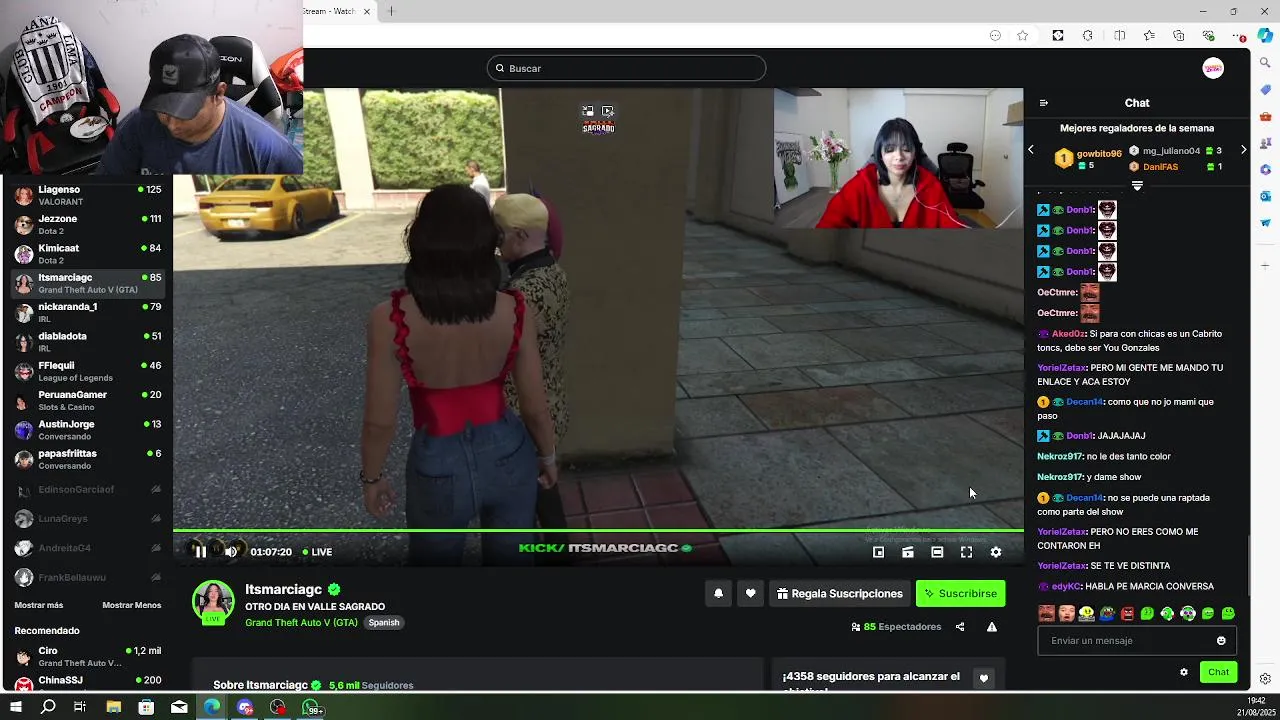The height and width of the screenshot is (720, 1280).
Task: Select Jezzone channel in sidebar
Action: (88, 224)
